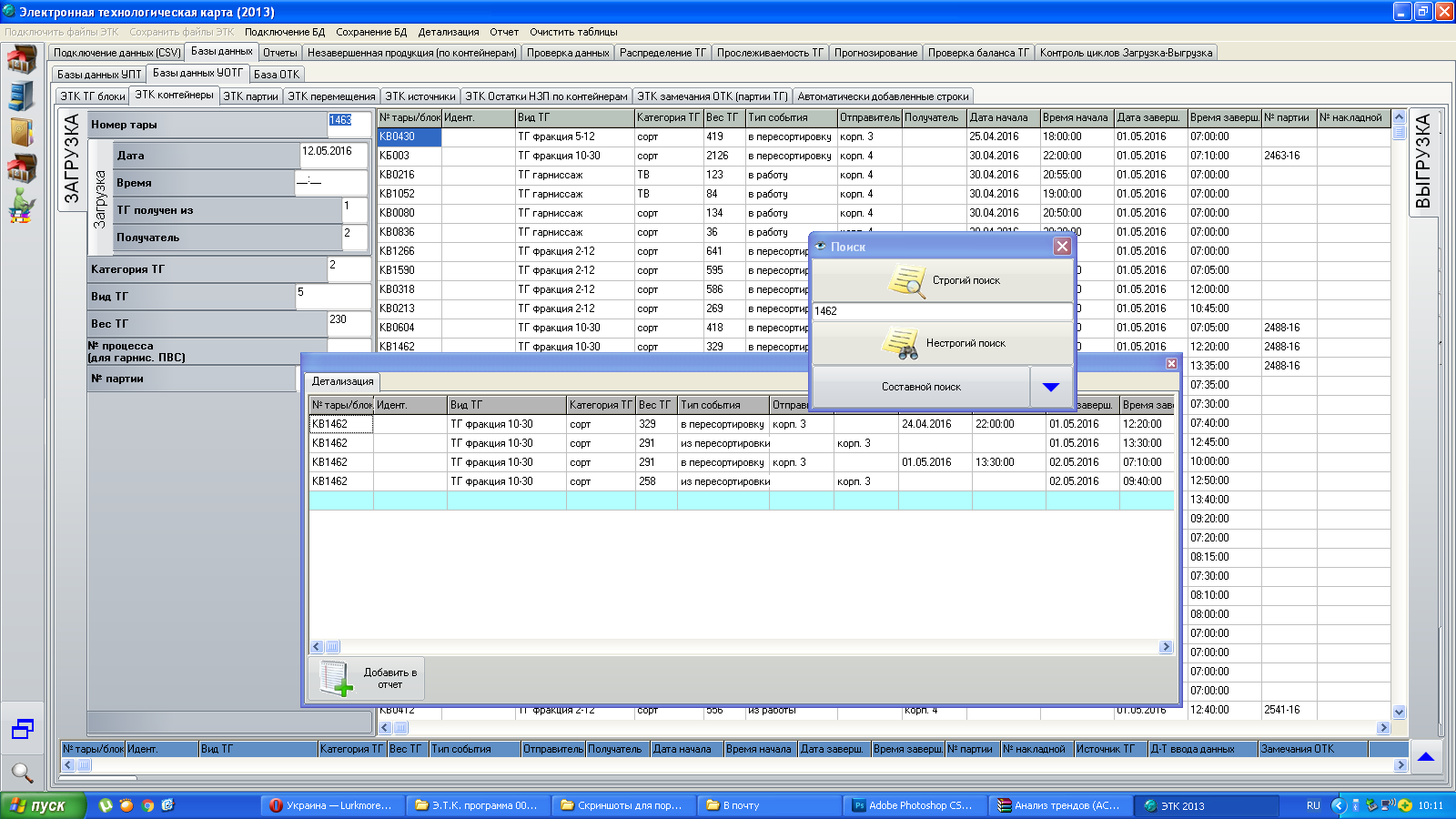
Task: Click the magnifier icon in left sidebar
Action: 22,773
